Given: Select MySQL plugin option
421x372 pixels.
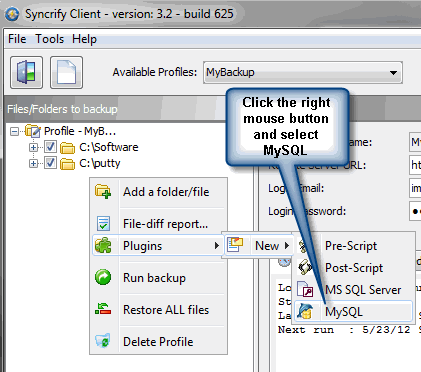Looking at the screenshot, I should click(x=353, y=312).
